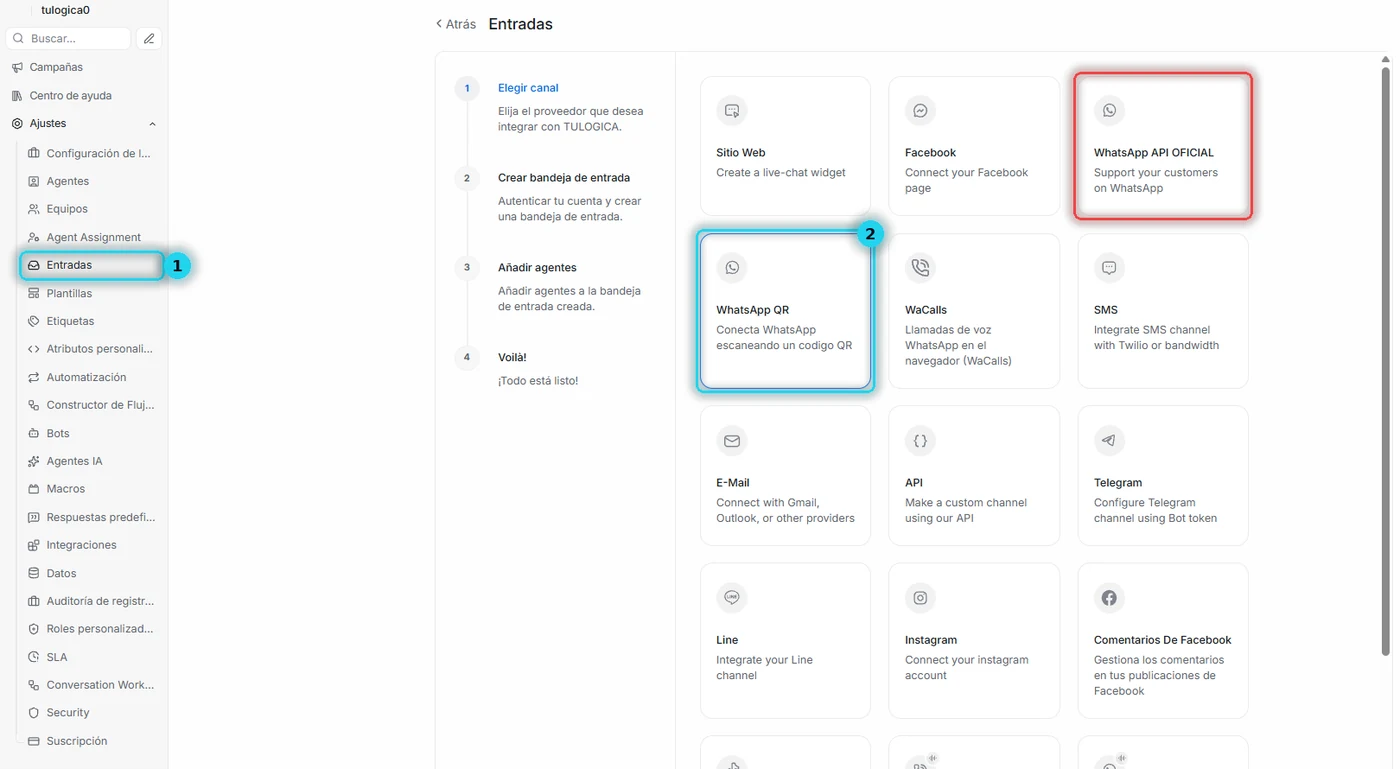
Task: Click into the Buscar search field
Action: (x=68, y=38)
